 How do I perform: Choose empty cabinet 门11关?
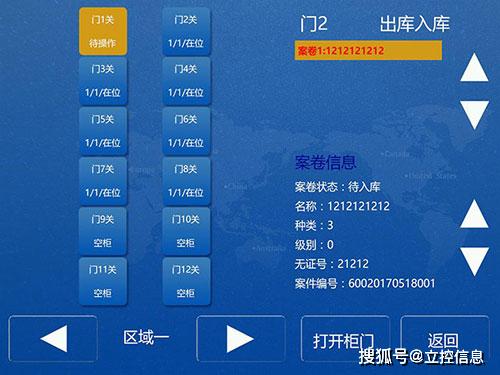(103, 281)
